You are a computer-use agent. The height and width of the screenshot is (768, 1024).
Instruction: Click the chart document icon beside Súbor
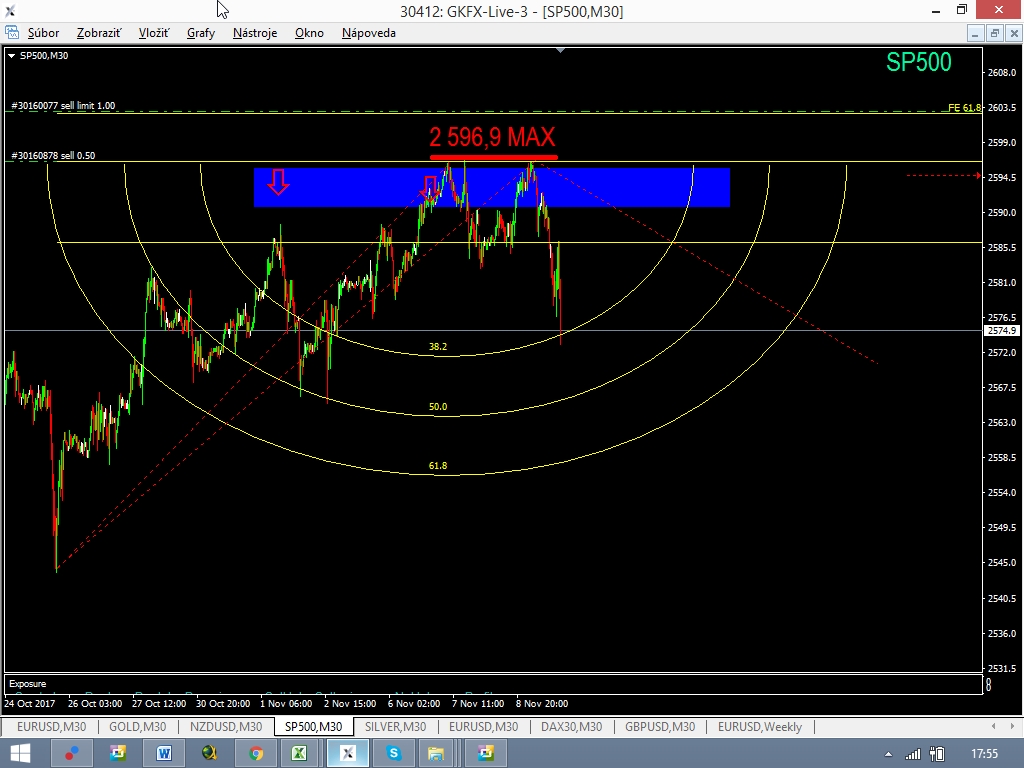(12, 32)
